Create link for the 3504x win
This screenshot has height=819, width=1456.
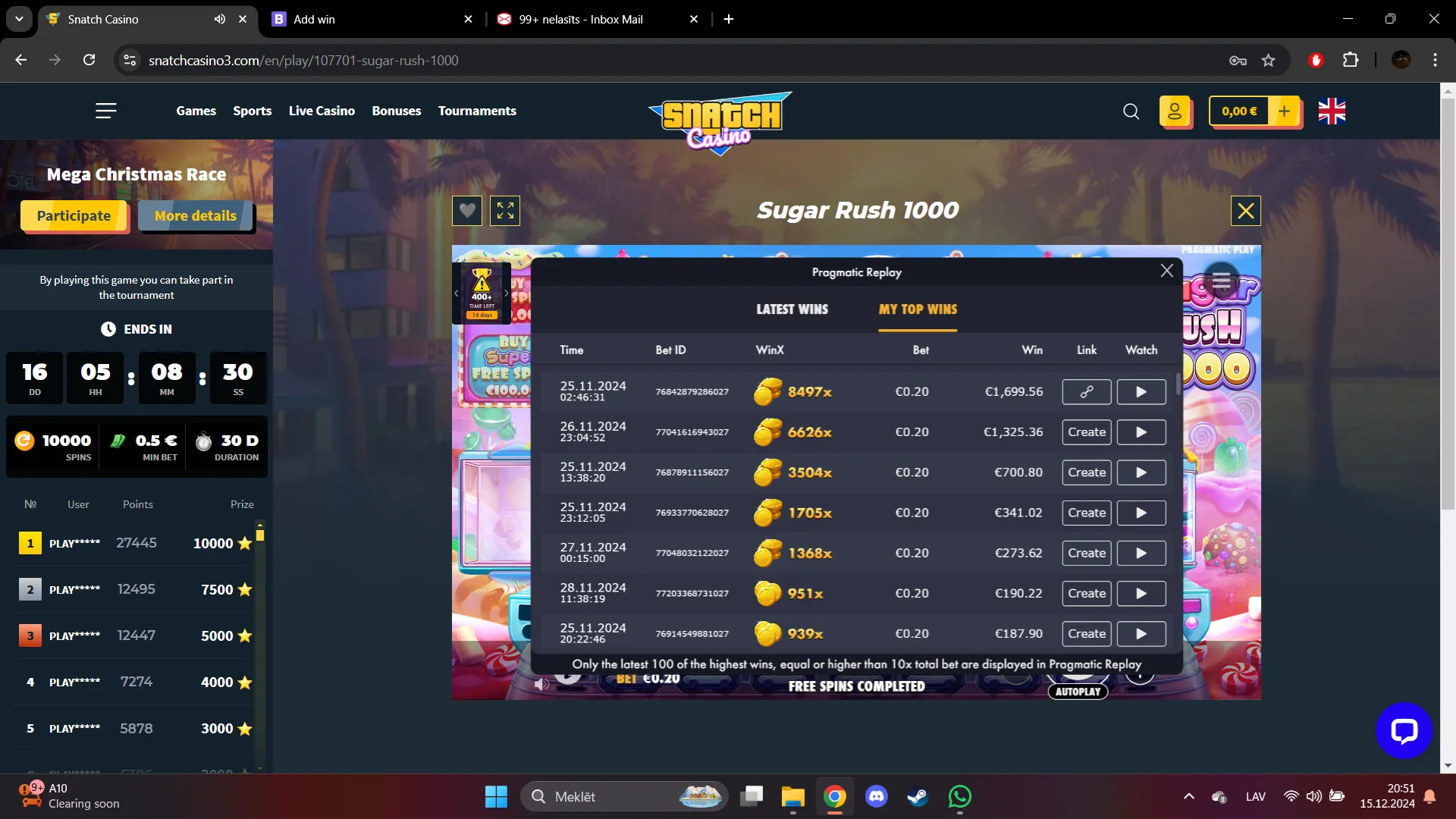coord(1087,472)
